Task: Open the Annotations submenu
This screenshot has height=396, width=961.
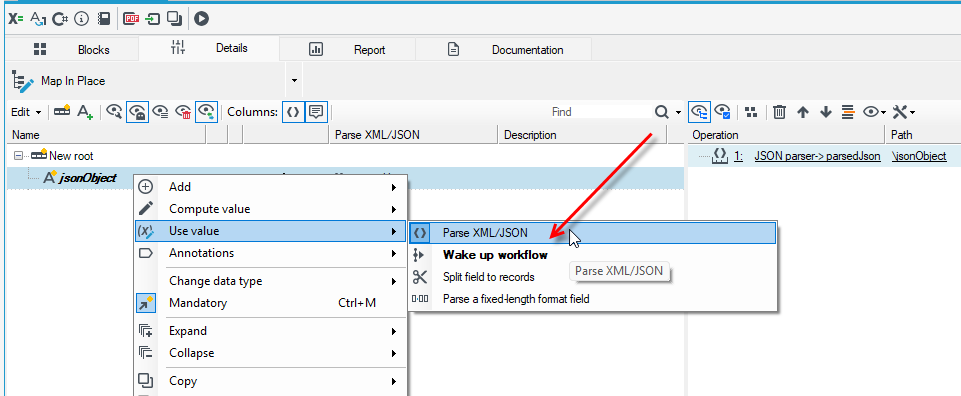Action: click(270, 253)
